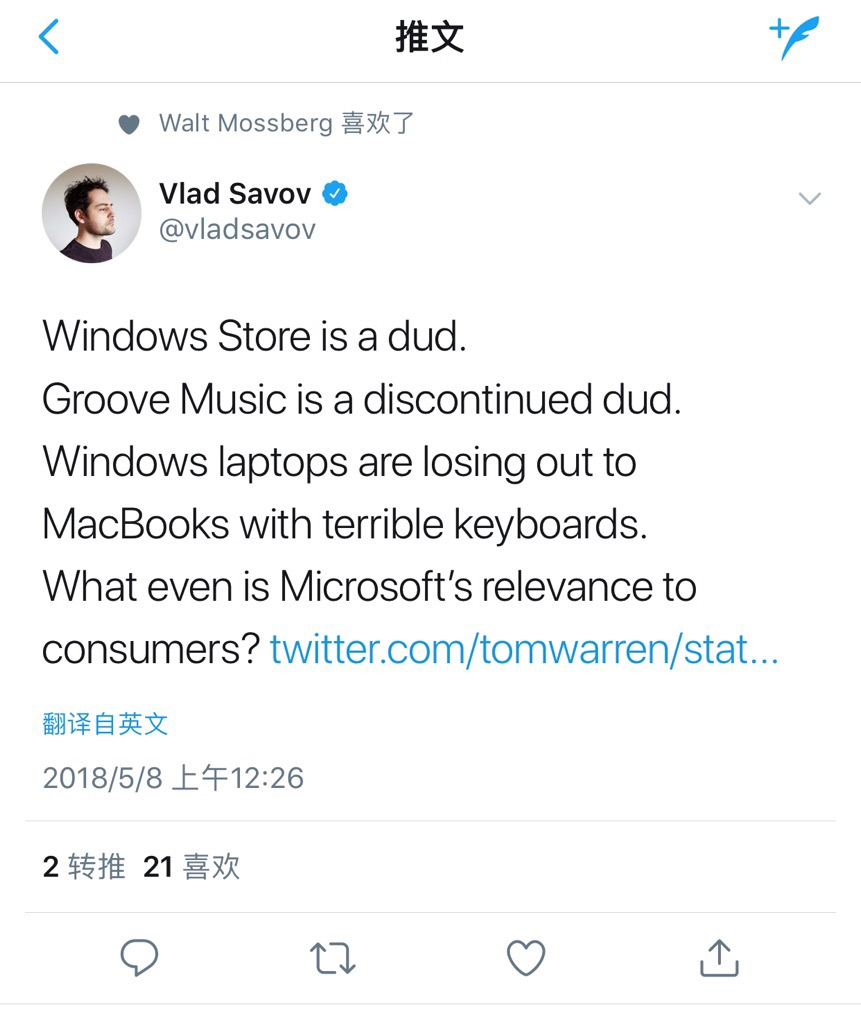Compose a new tweet with feather icon
This screenshot has width=861, height=1013.
[794, 37]
